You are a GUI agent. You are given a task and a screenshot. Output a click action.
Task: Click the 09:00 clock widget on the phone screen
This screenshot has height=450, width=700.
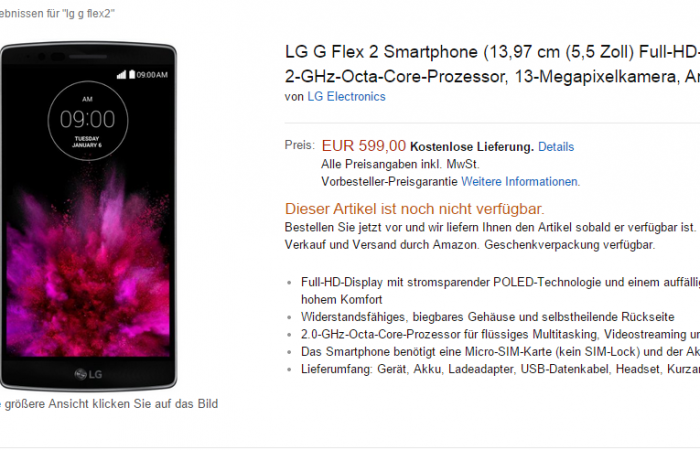click(88, 121)
